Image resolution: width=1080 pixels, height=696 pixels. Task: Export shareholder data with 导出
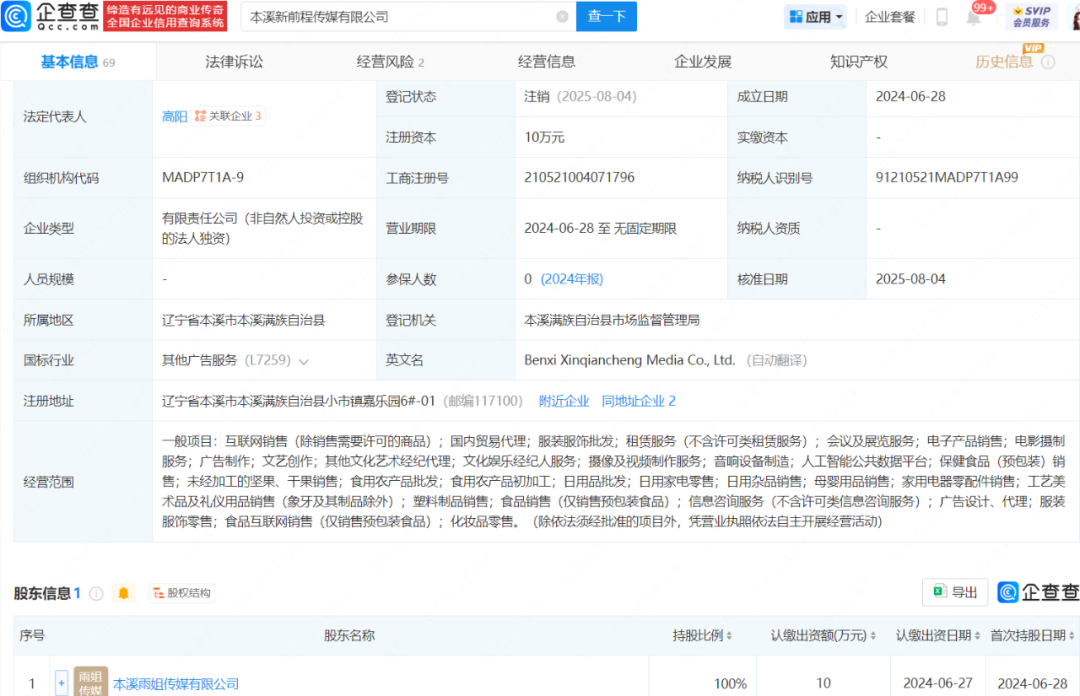(954, 592)
